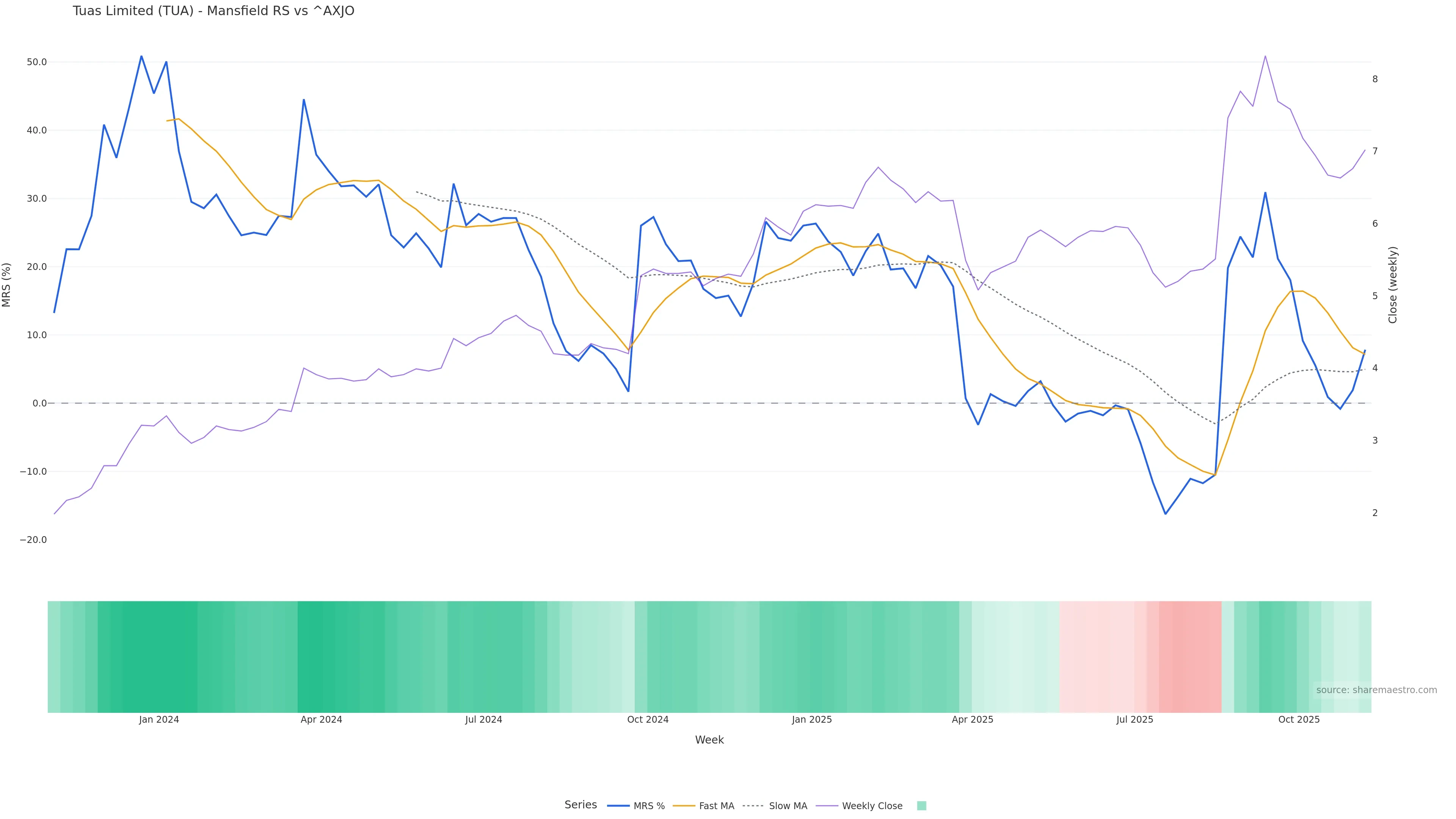Viewport: 1456px width, 819px height.
Task: Click the 50.0 tick on the MRS axis
Action: pyautogui.click(x=37, y=62)
